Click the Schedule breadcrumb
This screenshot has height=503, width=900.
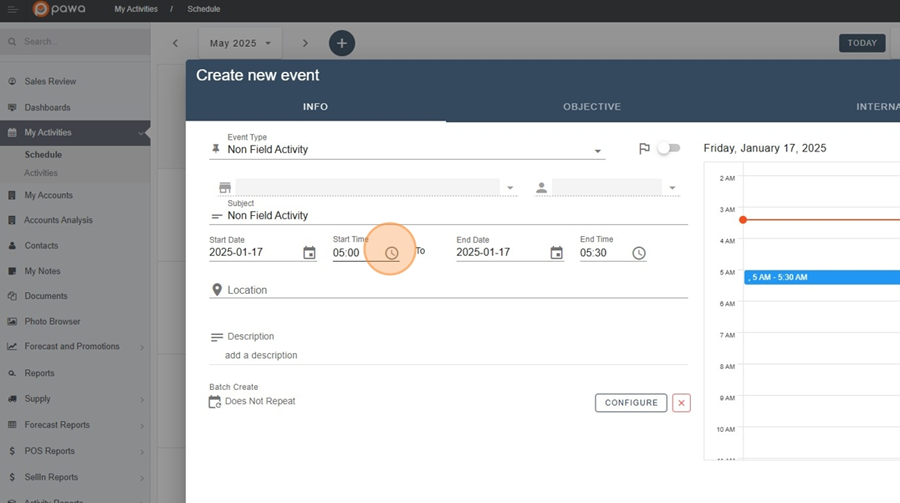[204, 9]
